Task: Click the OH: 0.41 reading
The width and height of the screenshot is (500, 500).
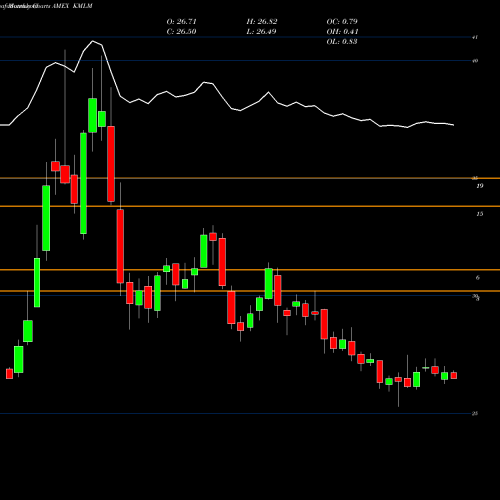Action: pyautogui.click(x=342, y=32)
